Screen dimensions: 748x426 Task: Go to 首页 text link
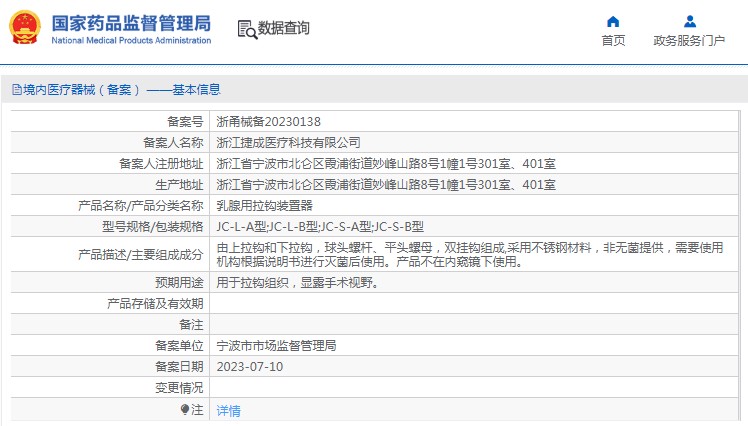pos(613,41)
